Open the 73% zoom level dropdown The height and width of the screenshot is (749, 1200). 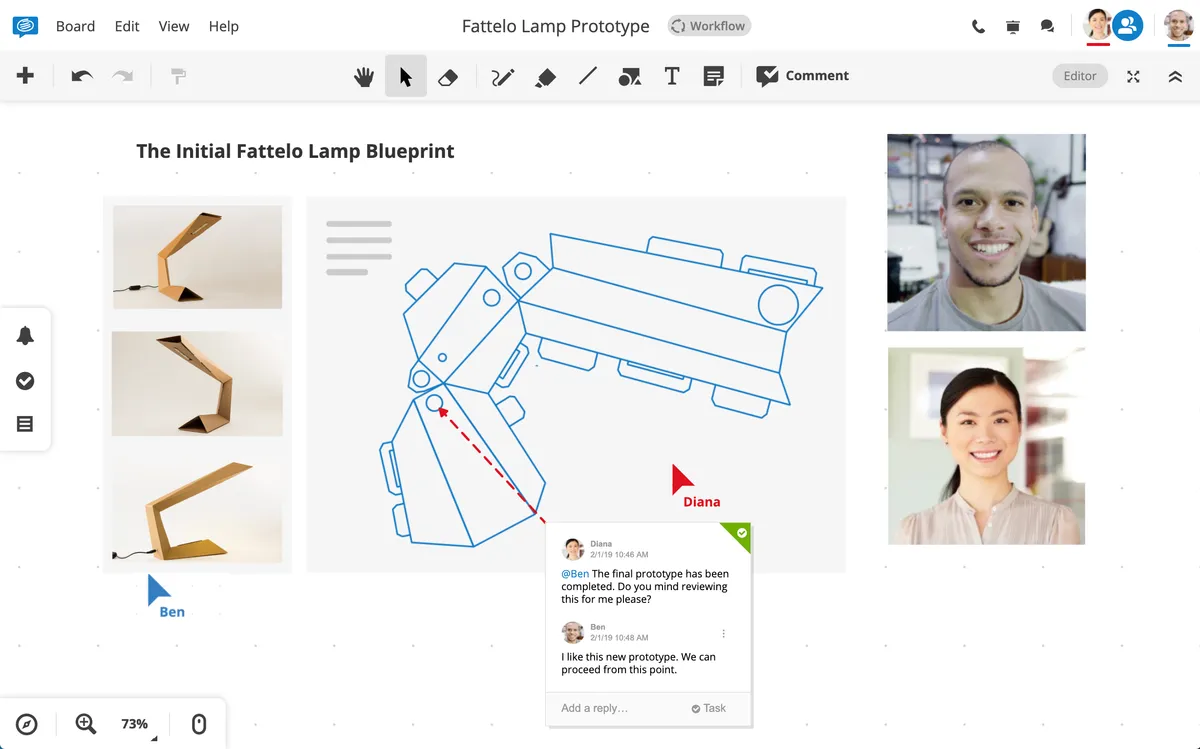tap(136, 724)
